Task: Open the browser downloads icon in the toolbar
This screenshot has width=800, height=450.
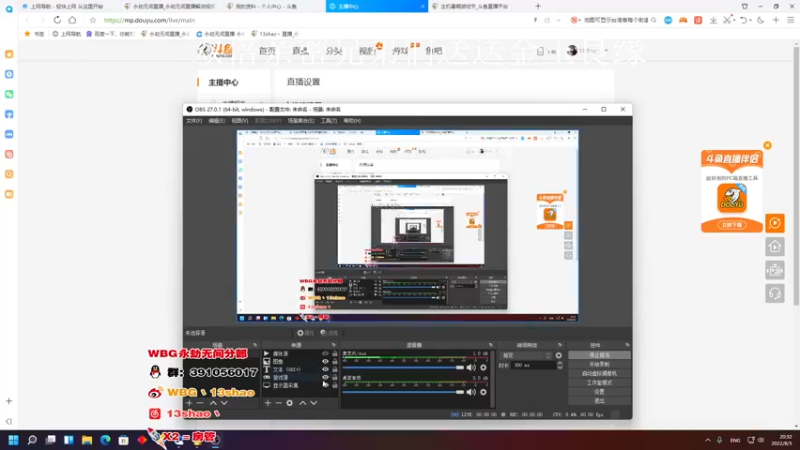Action: (713, 20)
